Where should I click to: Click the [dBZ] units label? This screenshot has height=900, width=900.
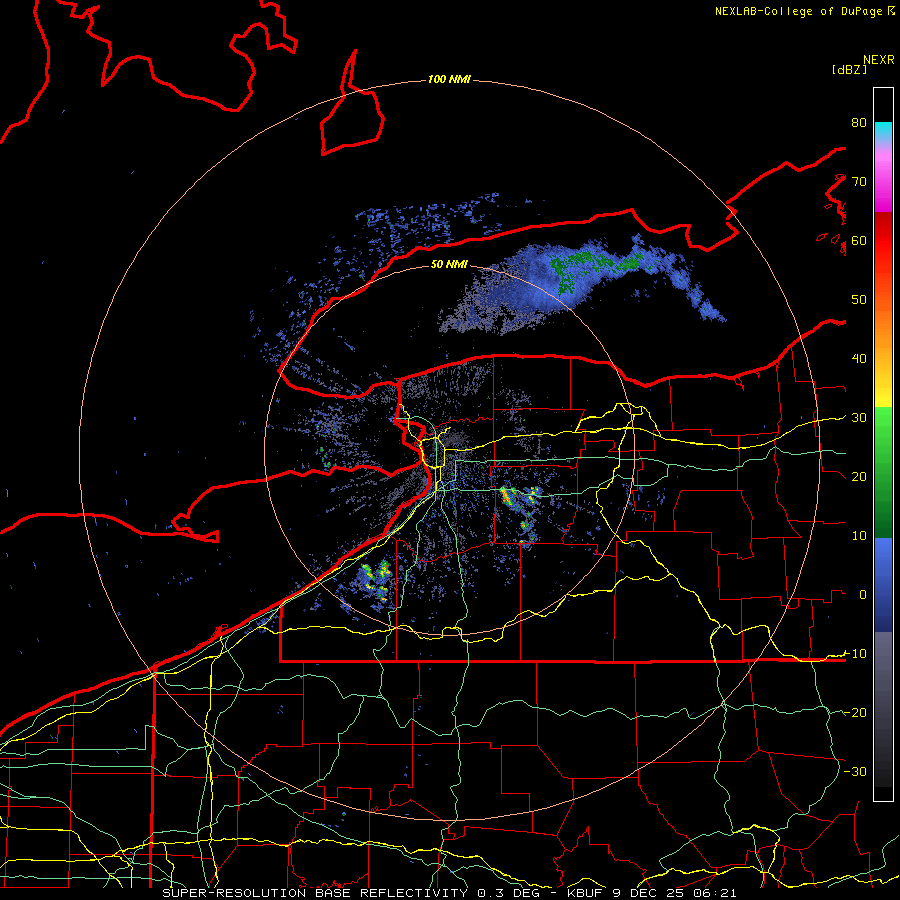point(849,69)
